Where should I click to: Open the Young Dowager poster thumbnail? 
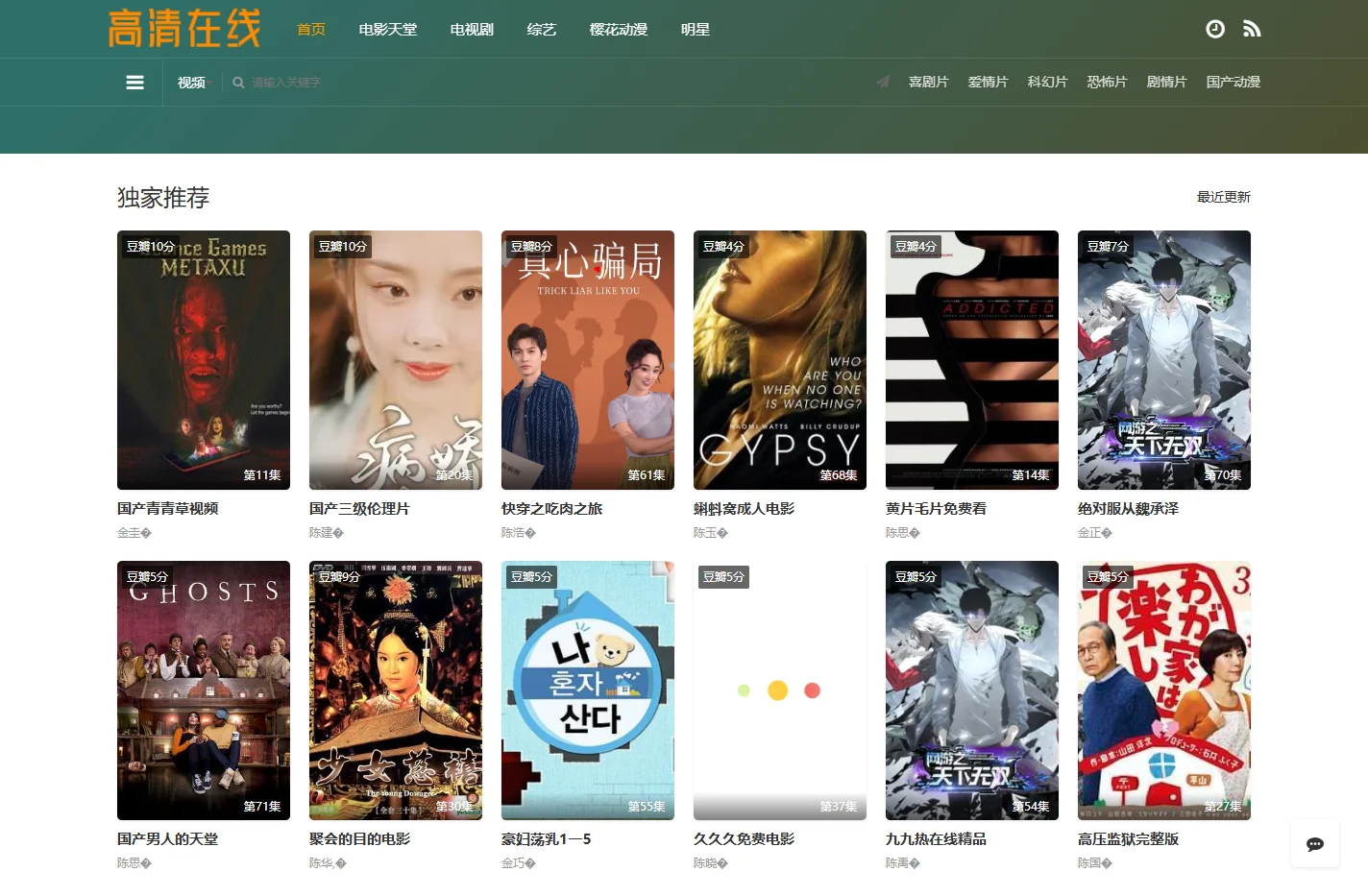396,690
